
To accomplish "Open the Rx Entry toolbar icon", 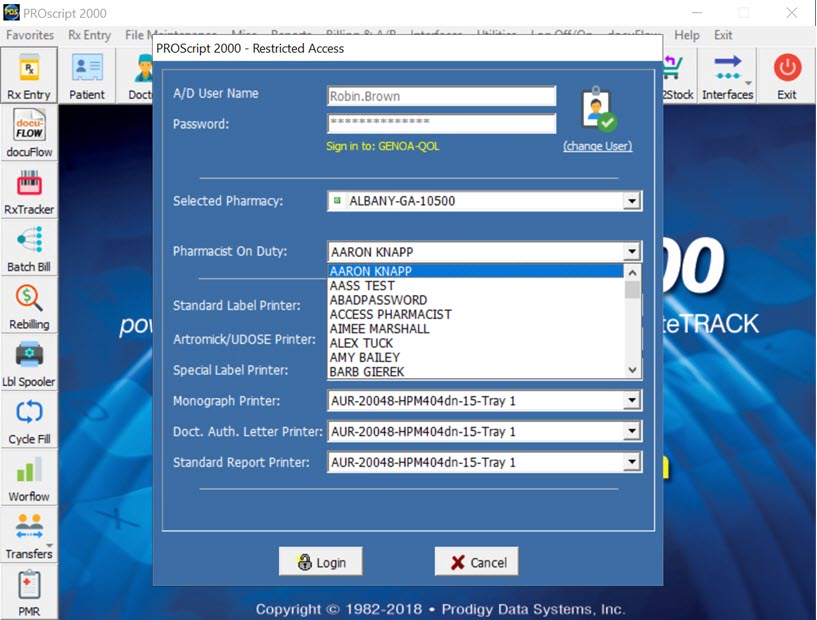I will pos(29,75).
